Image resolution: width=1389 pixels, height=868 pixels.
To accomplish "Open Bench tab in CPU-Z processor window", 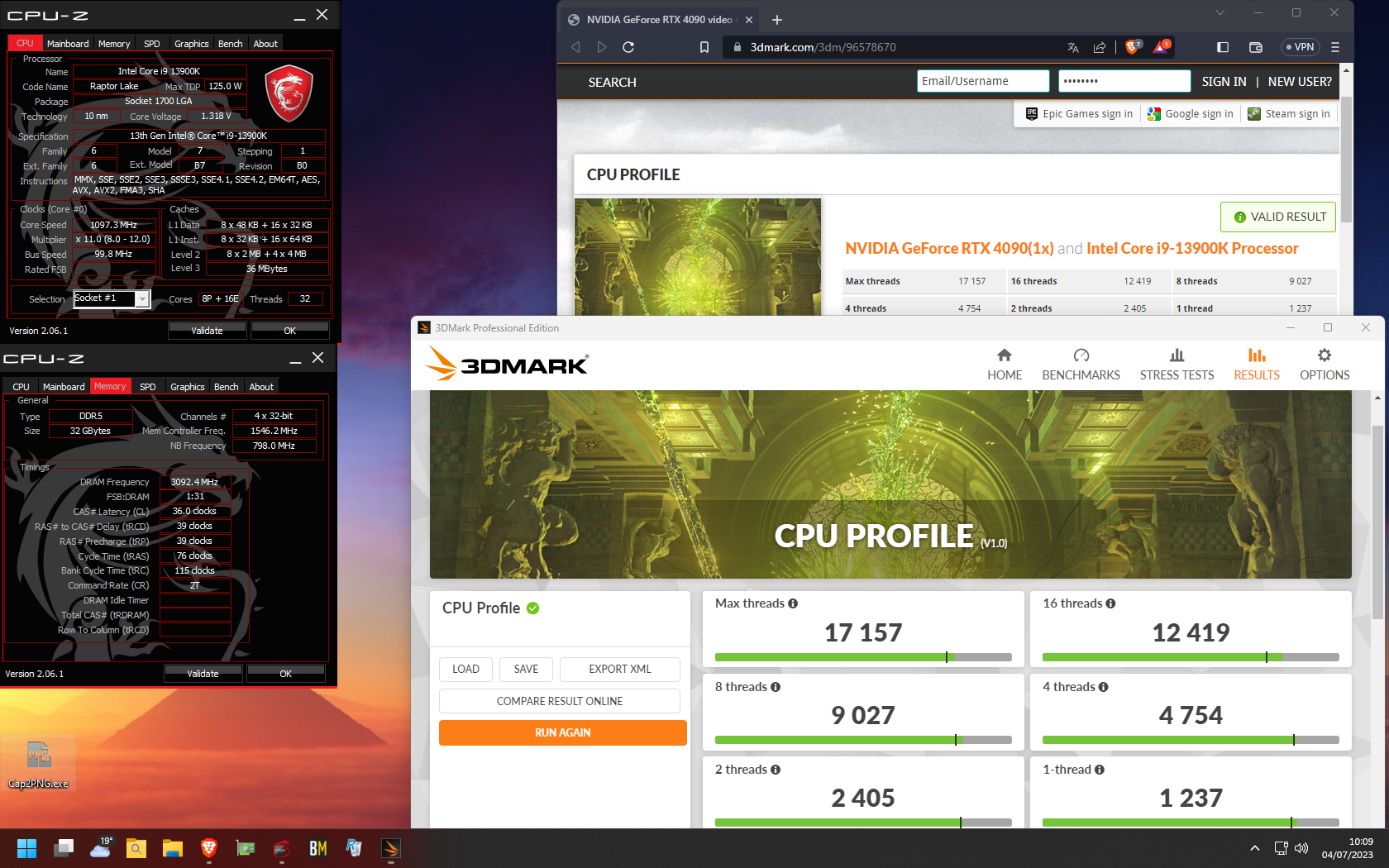I will (230, 44).
